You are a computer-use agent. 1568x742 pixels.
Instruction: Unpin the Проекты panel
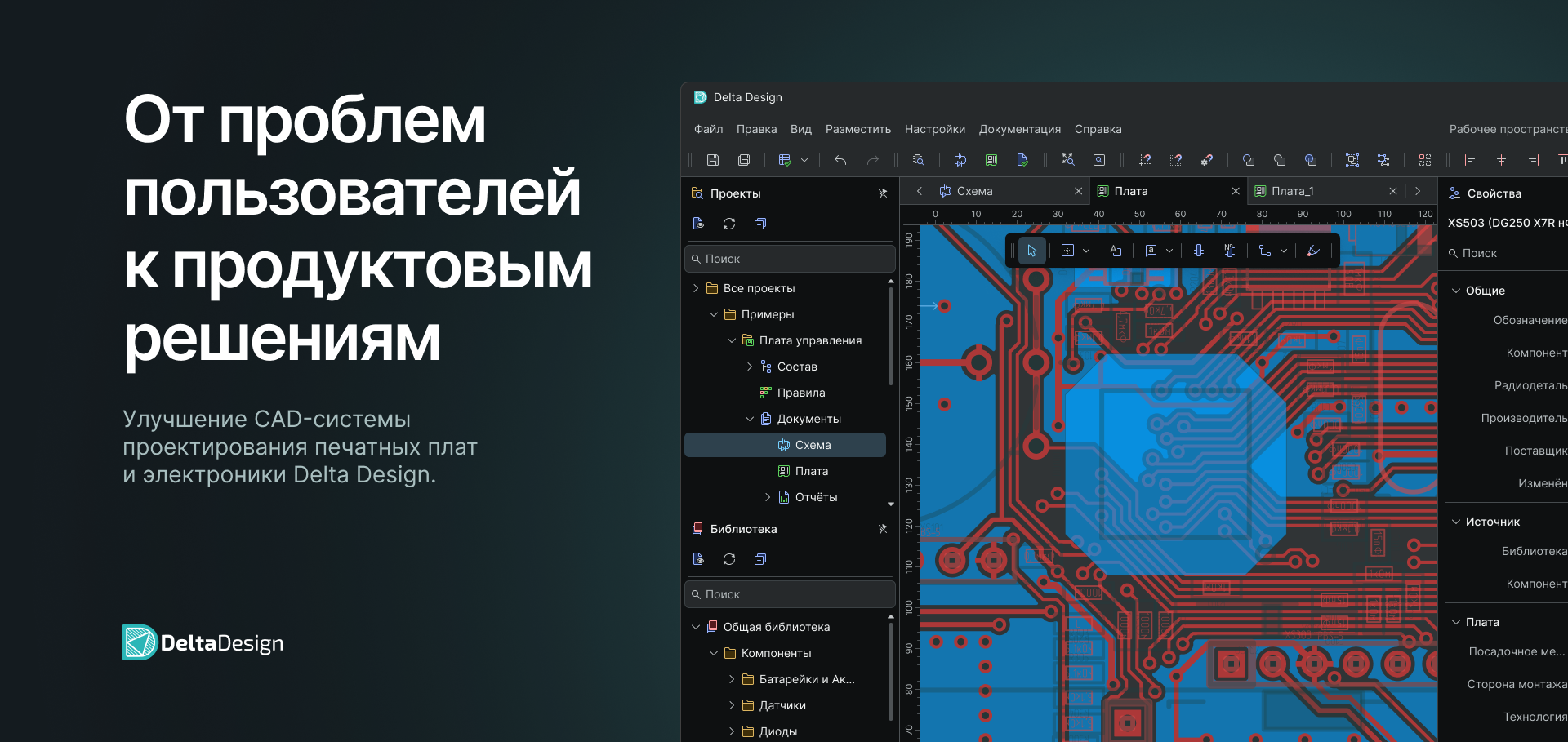tap(883, 193)
